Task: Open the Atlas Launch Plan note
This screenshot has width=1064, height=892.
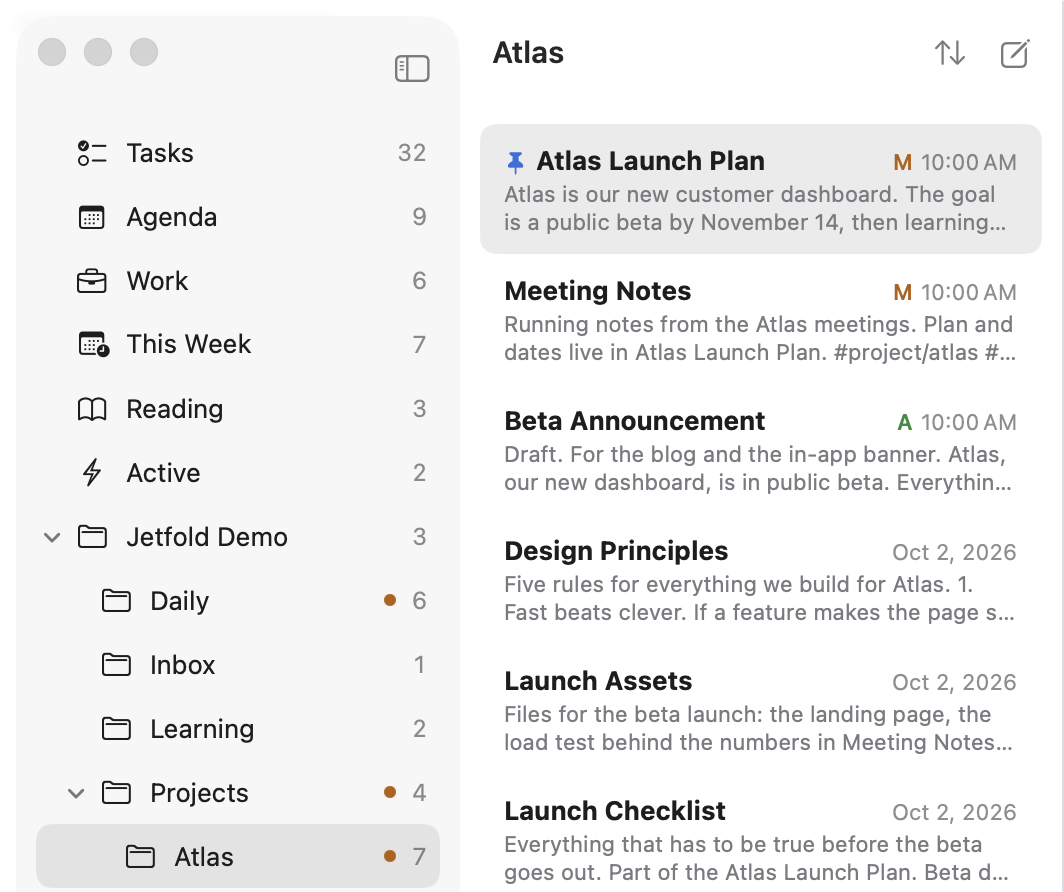Action: [761, 189]
